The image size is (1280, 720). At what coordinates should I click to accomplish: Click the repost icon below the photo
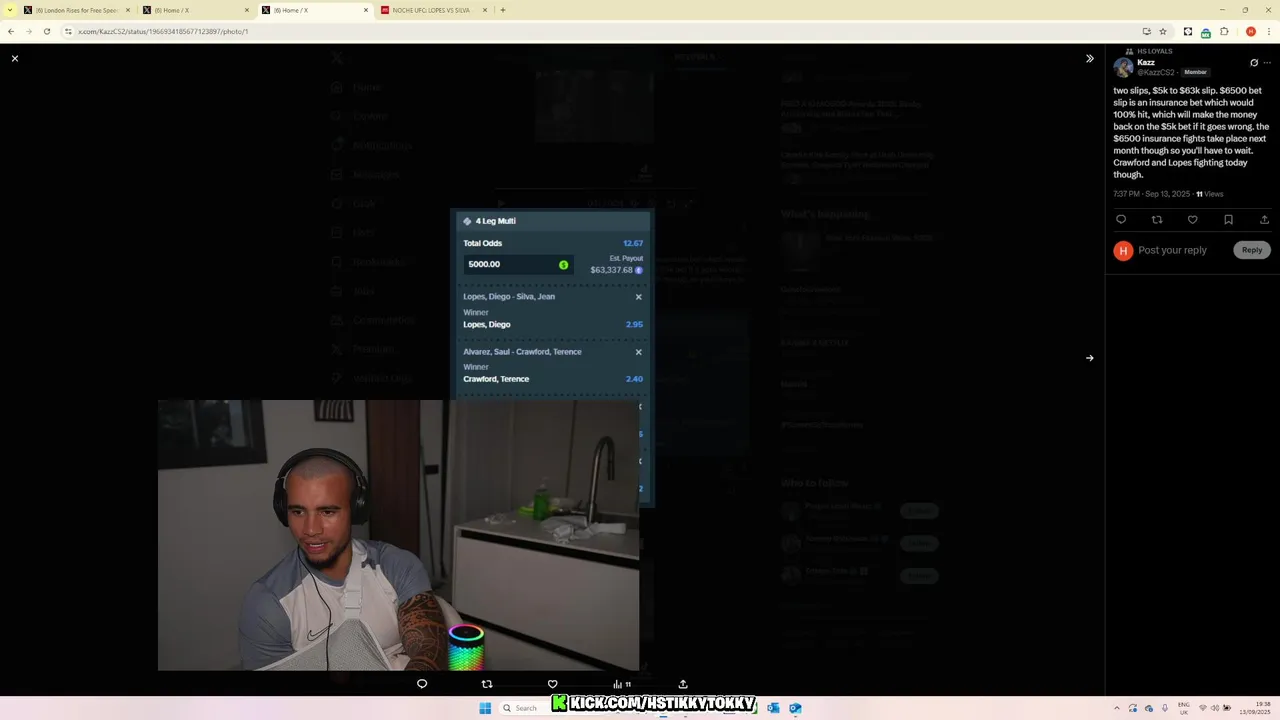tap(487, 684)
